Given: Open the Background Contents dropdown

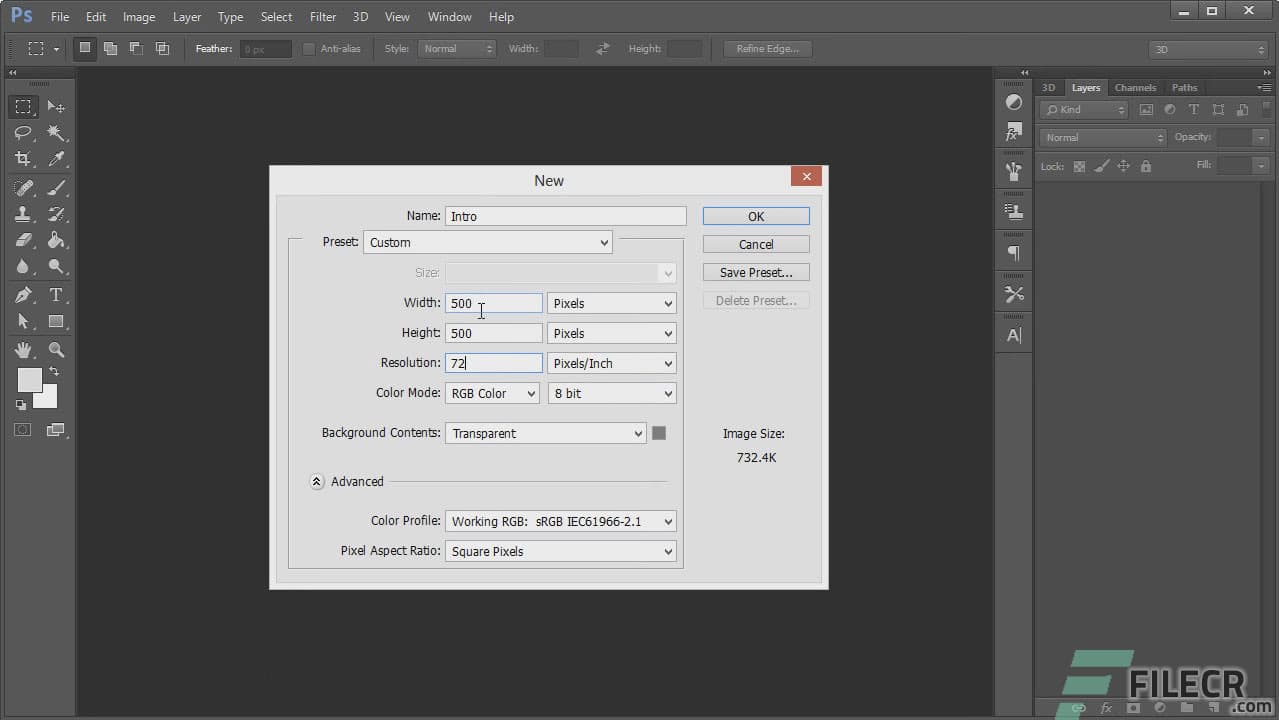Looking at the screenshot, I should [545, 433].
